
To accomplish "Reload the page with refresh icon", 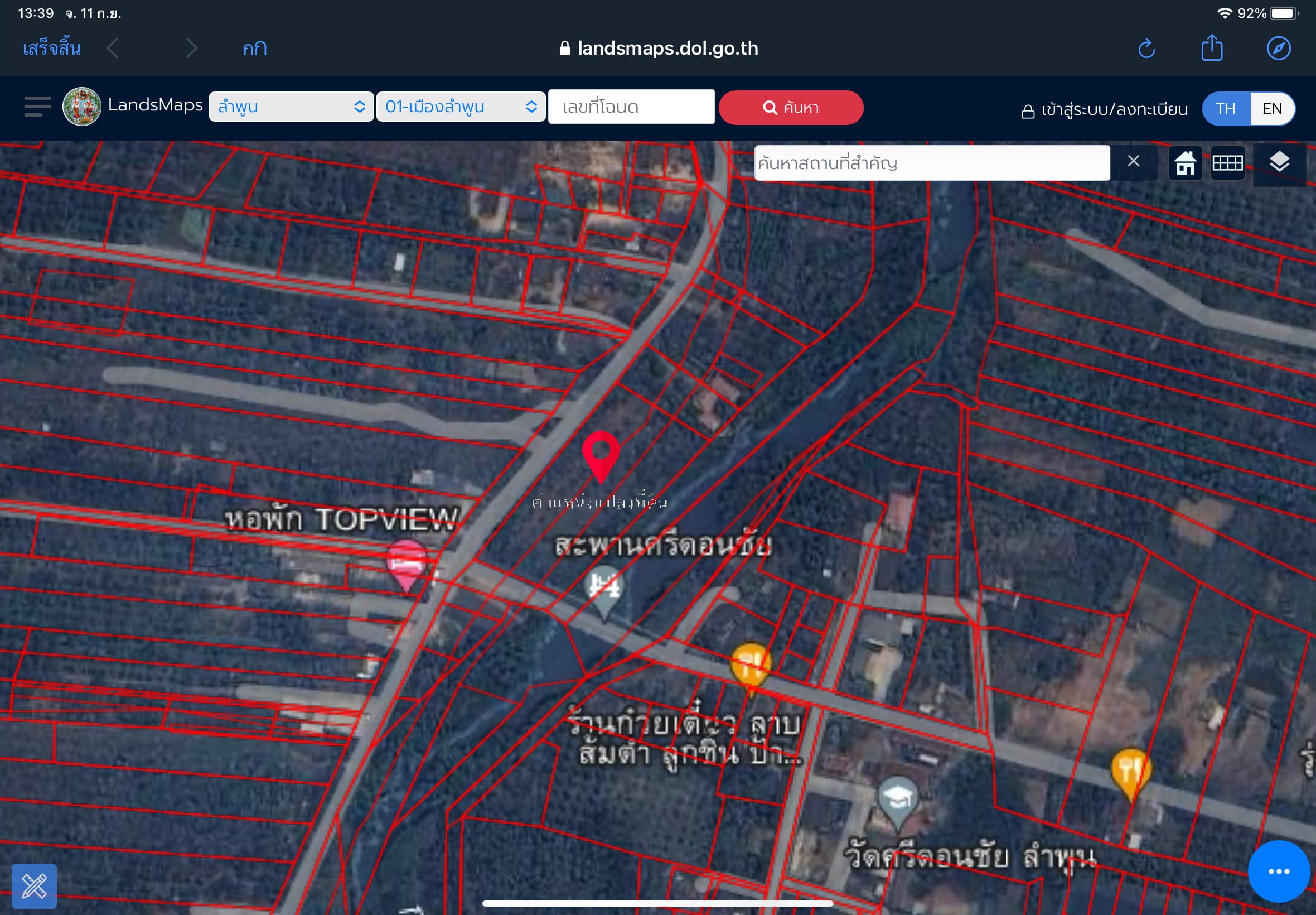I will pos(1146,49).
